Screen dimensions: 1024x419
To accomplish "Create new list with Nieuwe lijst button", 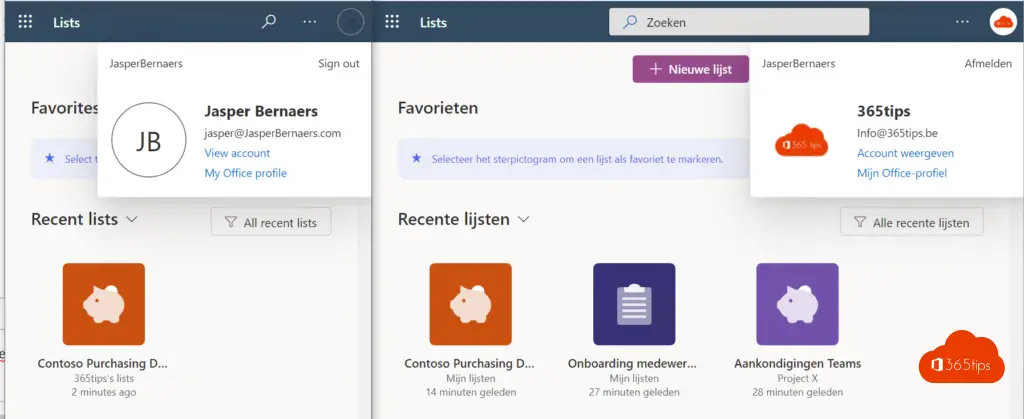I will [x=690, y=69].
